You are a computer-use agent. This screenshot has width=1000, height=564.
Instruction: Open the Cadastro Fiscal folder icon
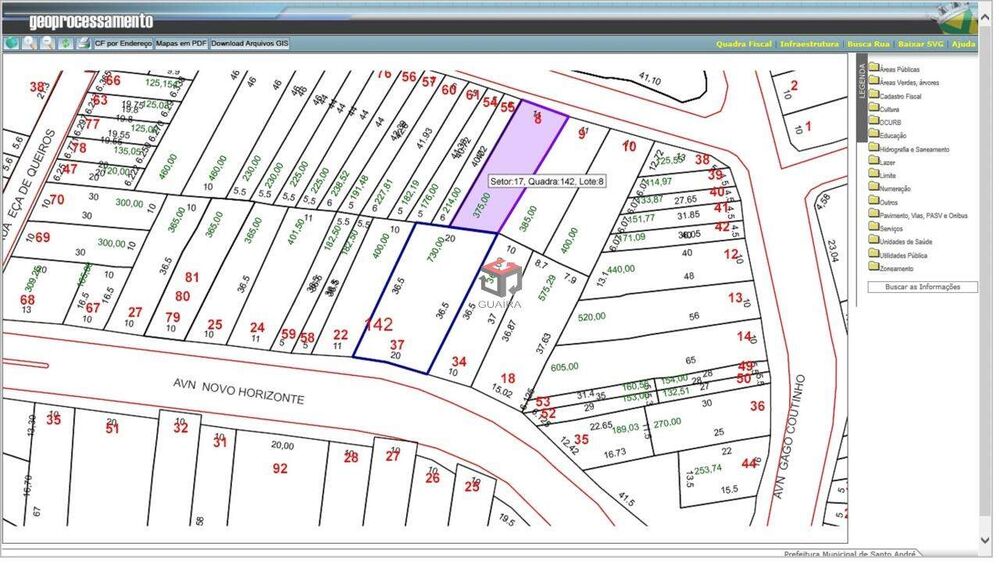[x=874, y=95]
